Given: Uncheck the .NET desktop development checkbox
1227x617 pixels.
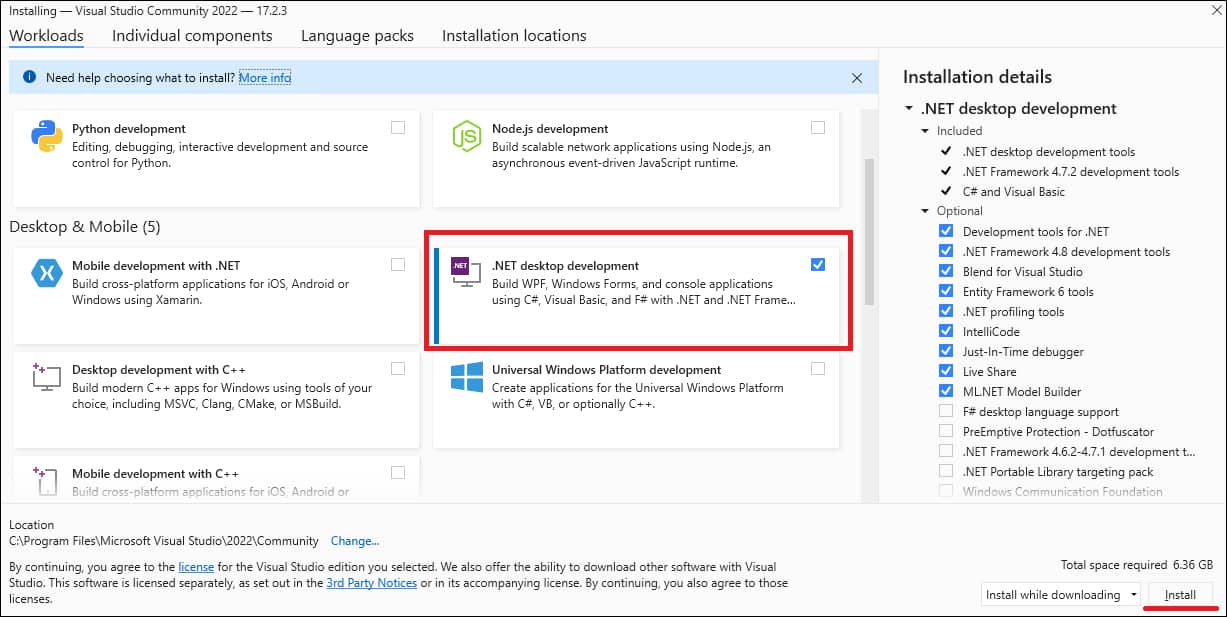Looking at the screenshot, I should [818, 264].
